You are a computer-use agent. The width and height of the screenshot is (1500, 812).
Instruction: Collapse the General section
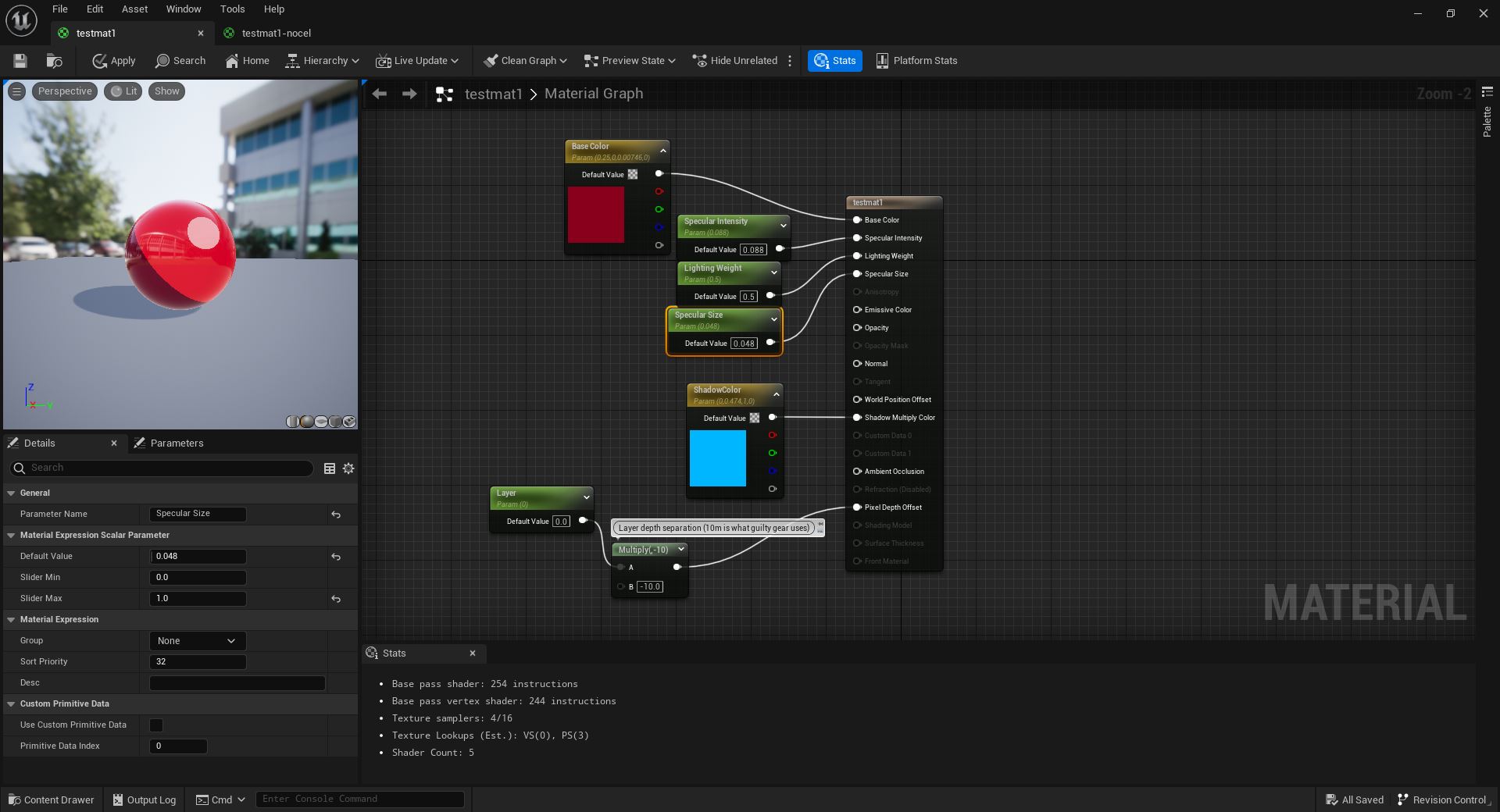11,493
